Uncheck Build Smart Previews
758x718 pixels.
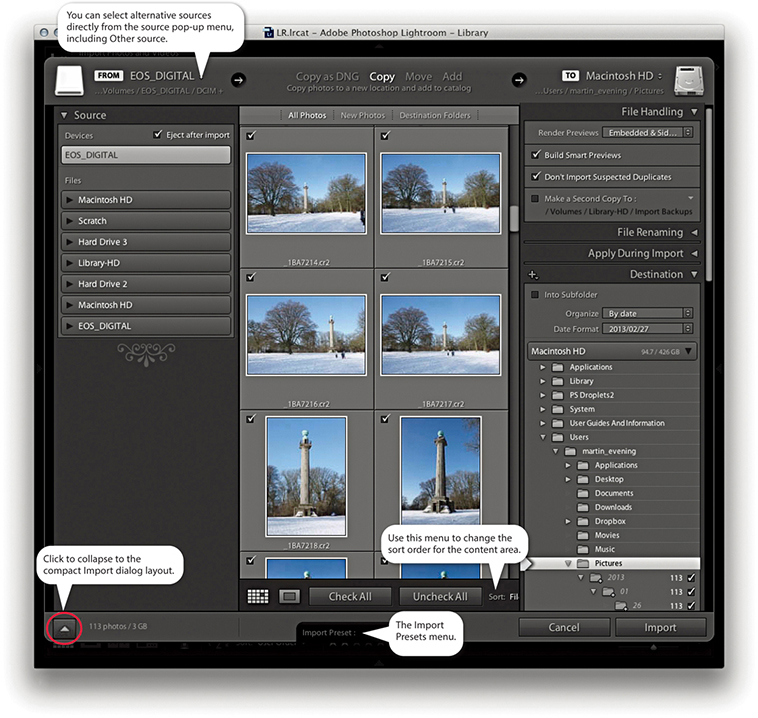pos(536,155)
